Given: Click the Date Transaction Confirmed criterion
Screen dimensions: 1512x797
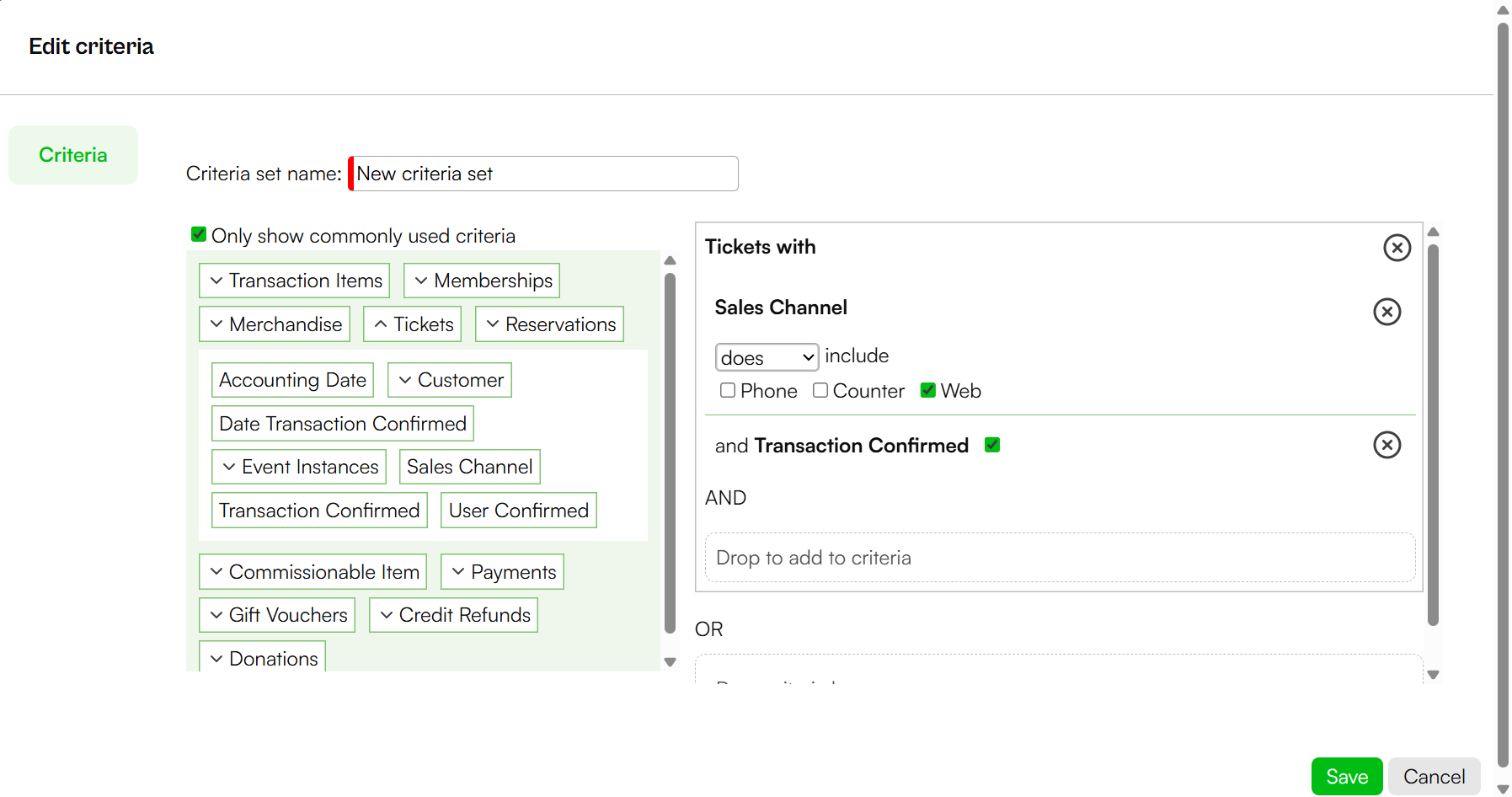Looking at the screenshot, I should (343, 424).
